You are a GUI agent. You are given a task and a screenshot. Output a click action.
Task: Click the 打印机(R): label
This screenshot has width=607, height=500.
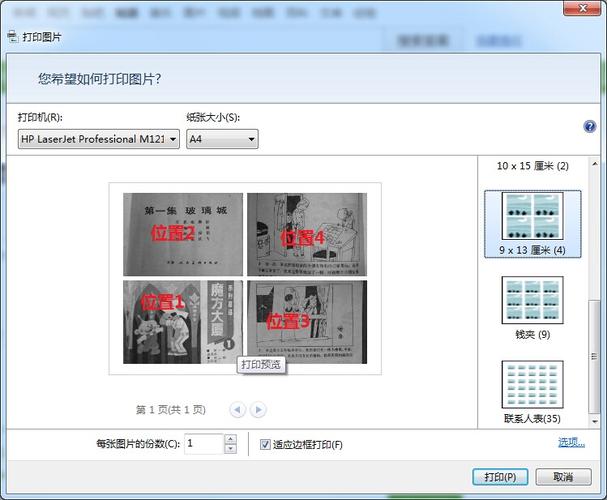coord(40,117)
